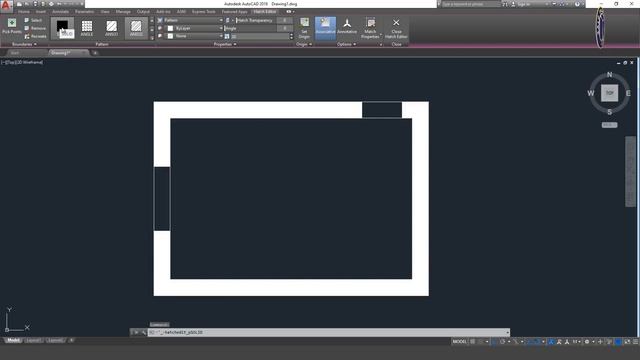This screenshot has height=360, width=640.
Task: Click the Hatch Transparency slider
Action: 256,20
